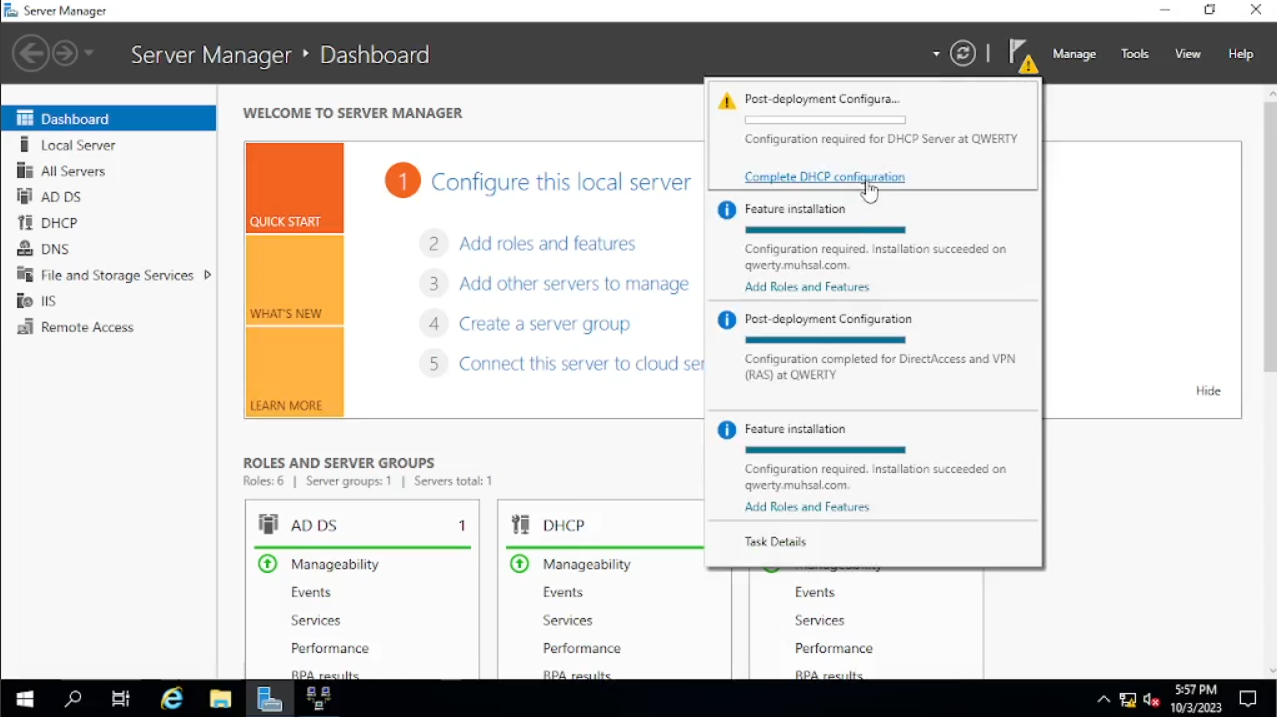This screenshot has height=717, width=1277.
Task: Open the Manage menu
Action: click(x=1074, y=54)
